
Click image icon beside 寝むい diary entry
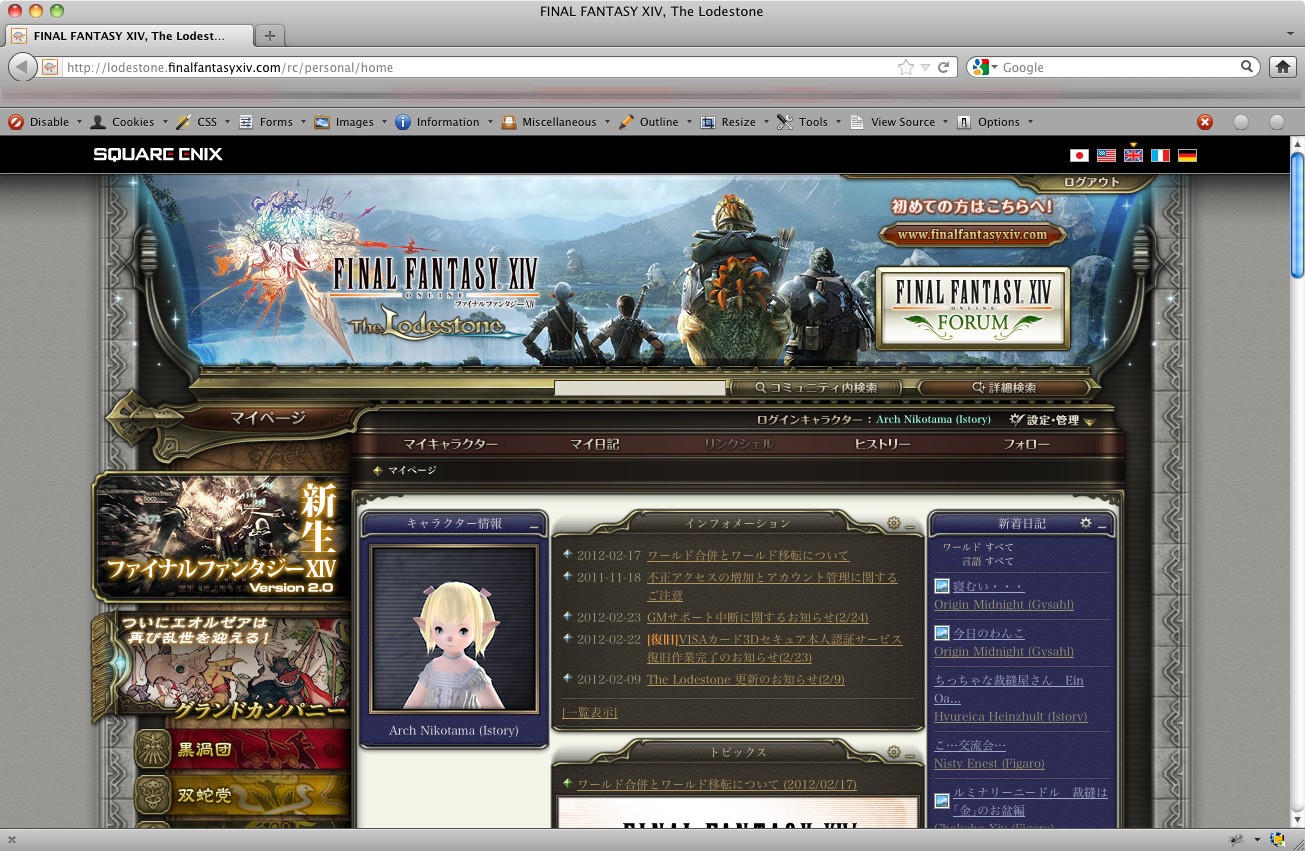point(942,586)
